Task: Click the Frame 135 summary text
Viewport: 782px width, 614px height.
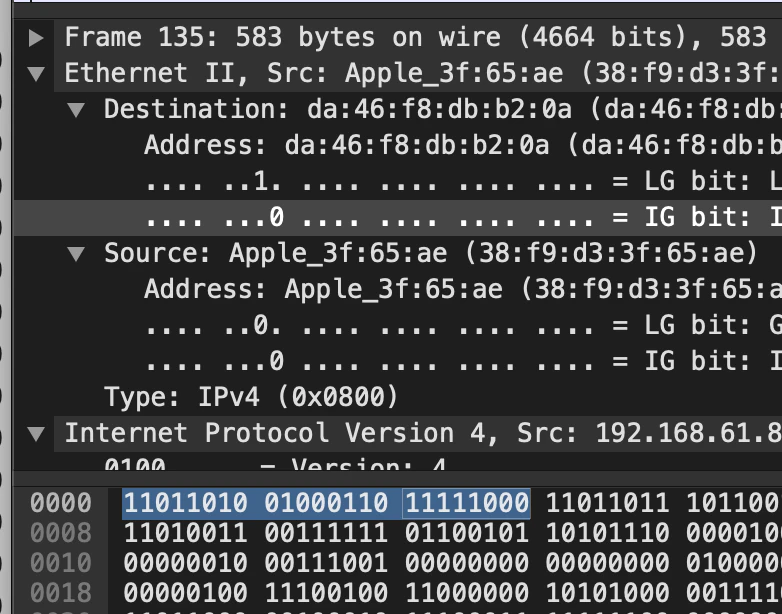Action: 415,38
